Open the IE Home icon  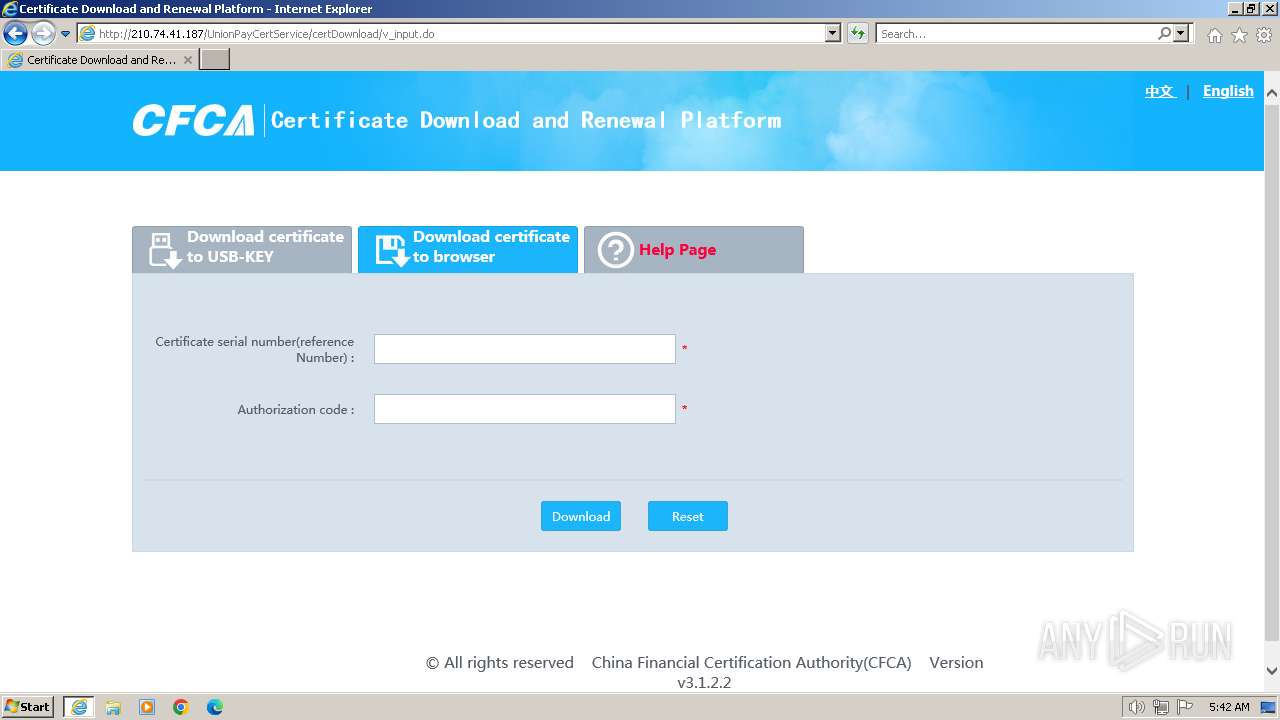point(1214,35)
